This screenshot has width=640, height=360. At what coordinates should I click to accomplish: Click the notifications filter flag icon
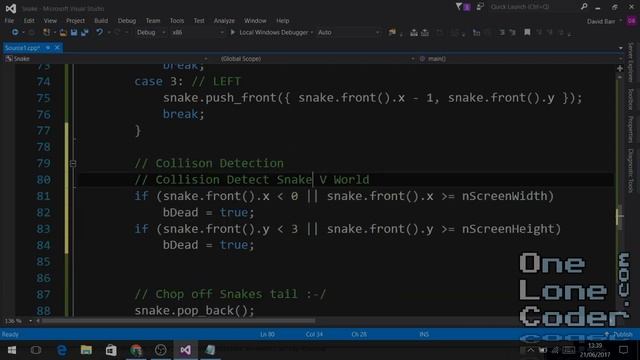[459, 7]
